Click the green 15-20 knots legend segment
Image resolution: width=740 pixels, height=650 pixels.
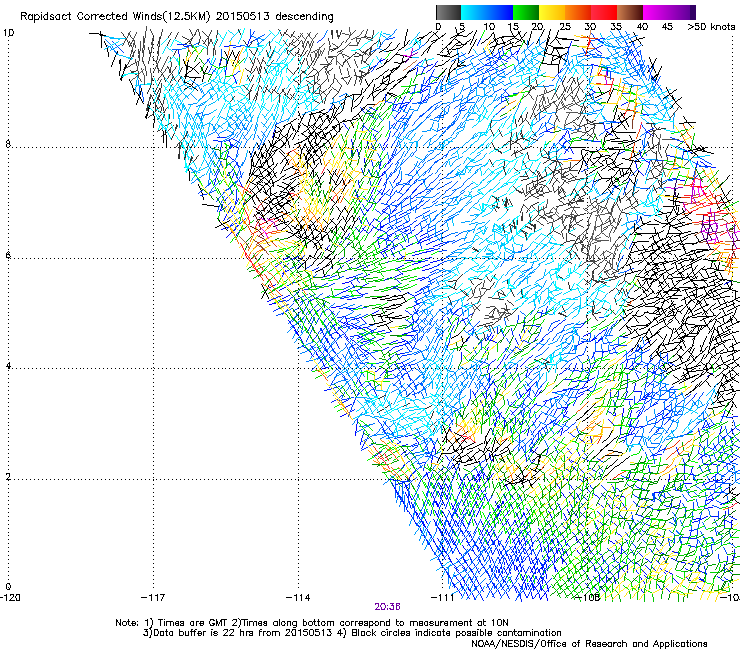(526, 12)
